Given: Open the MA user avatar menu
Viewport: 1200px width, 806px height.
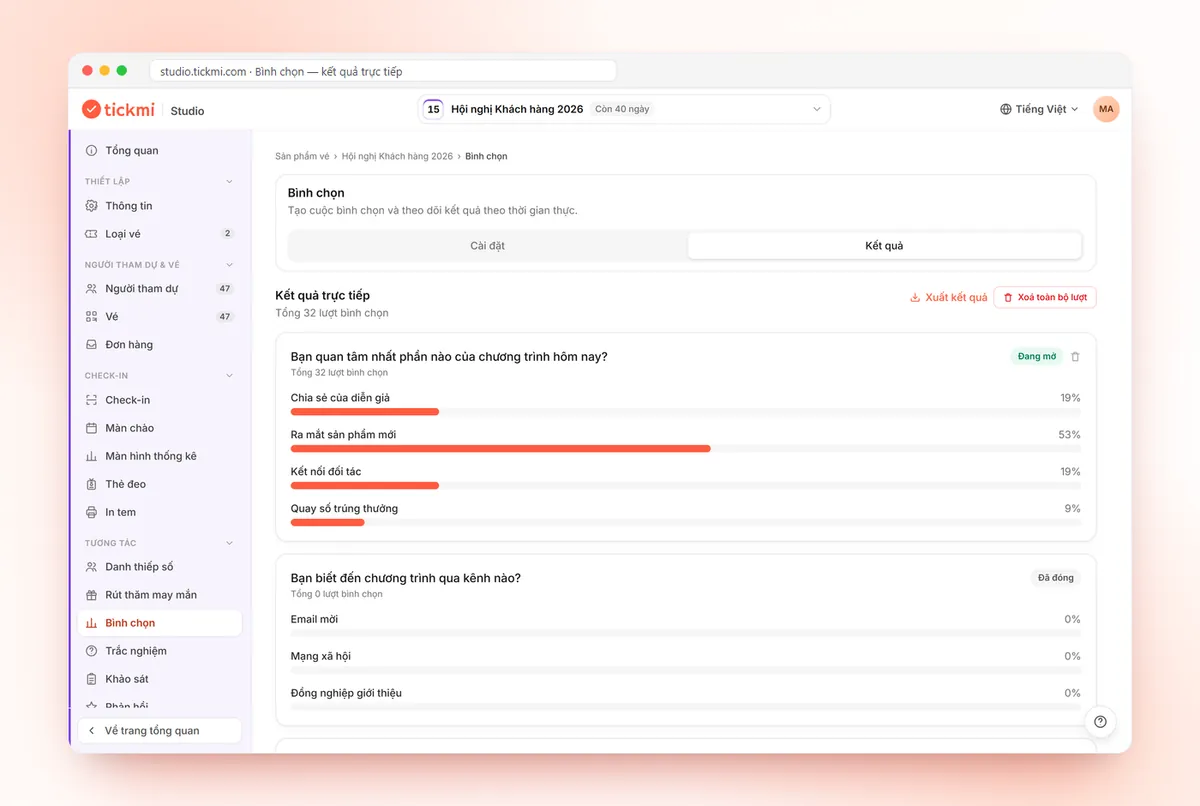Looking at the screenshot, I should pos(1106,109).
